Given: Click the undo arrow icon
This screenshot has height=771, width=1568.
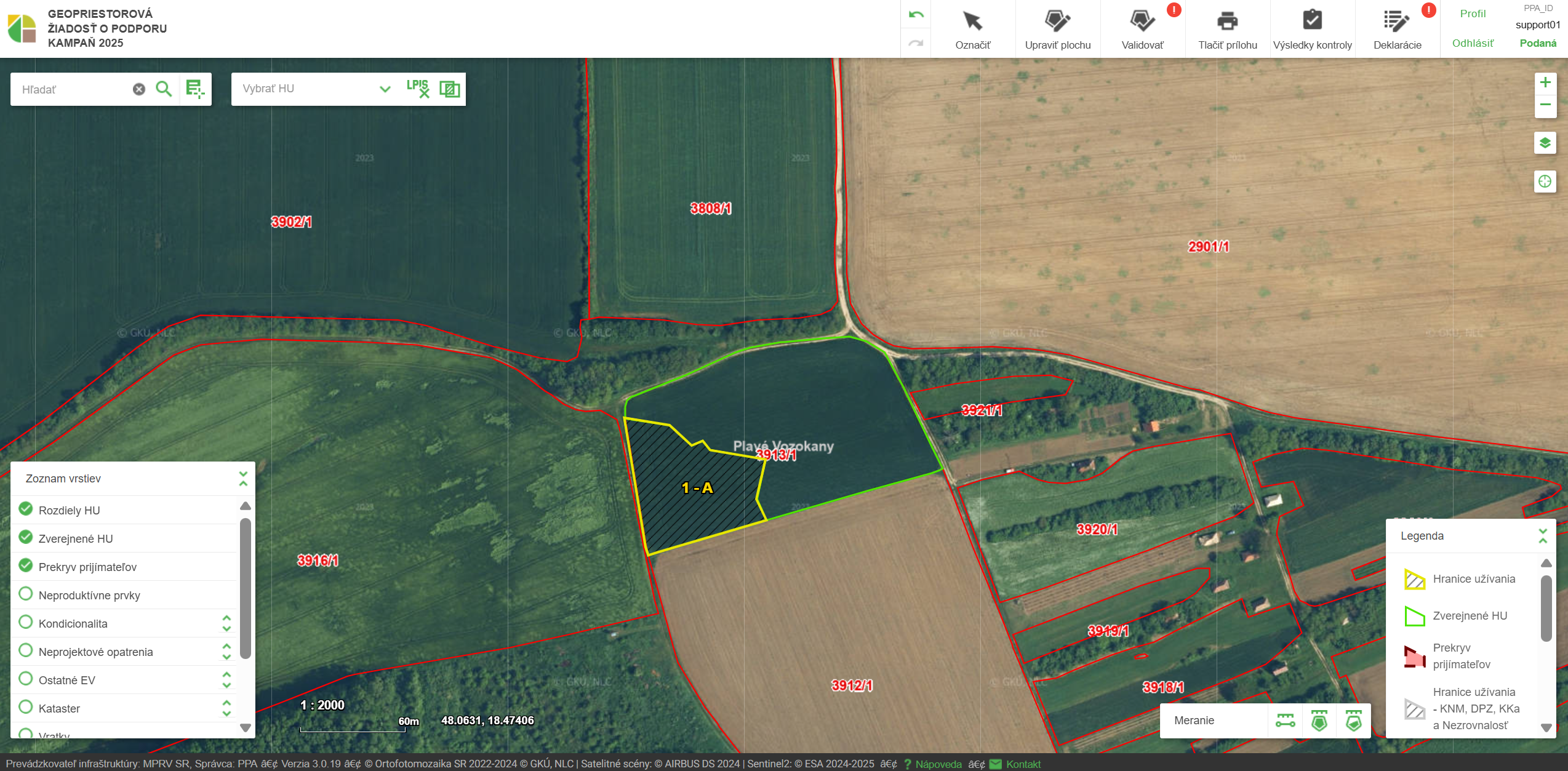Looking at the screenshot, I should [916, 15].
